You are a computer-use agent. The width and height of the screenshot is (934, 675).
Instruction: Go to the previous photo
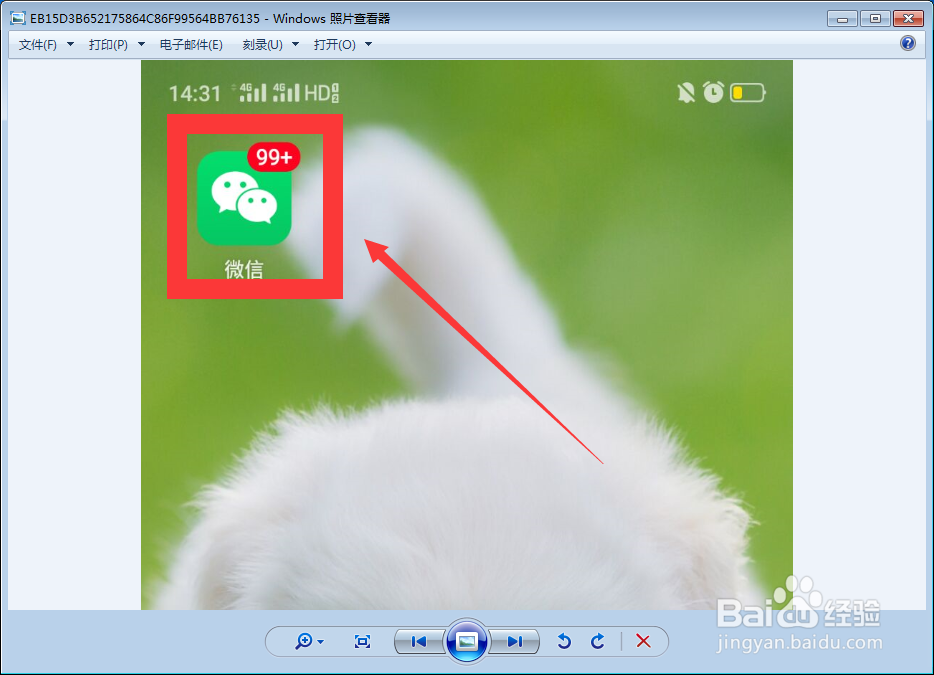[419, 642]
